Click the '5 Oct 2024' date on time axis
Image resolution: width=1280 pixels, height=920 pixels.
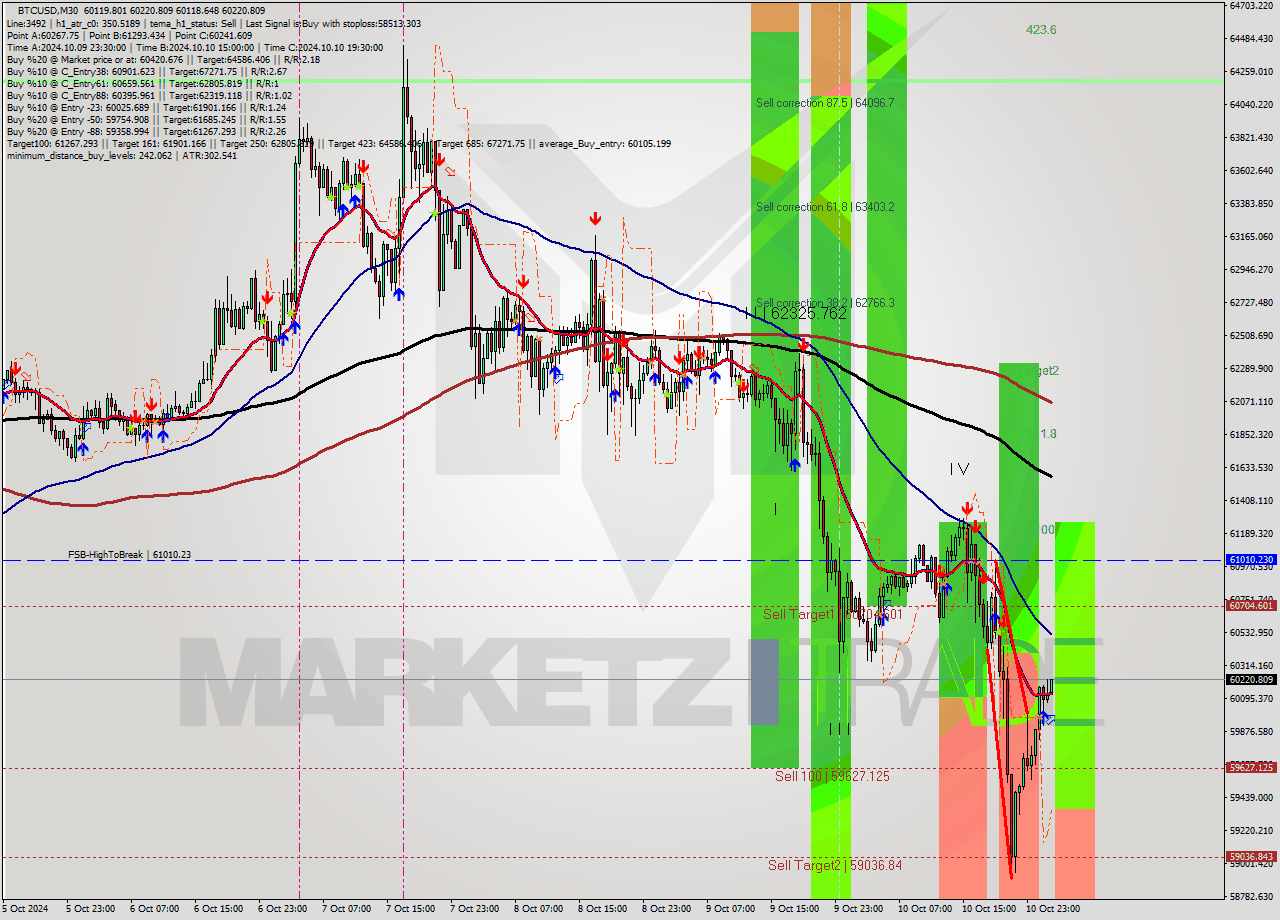click(x=25, y=909)
